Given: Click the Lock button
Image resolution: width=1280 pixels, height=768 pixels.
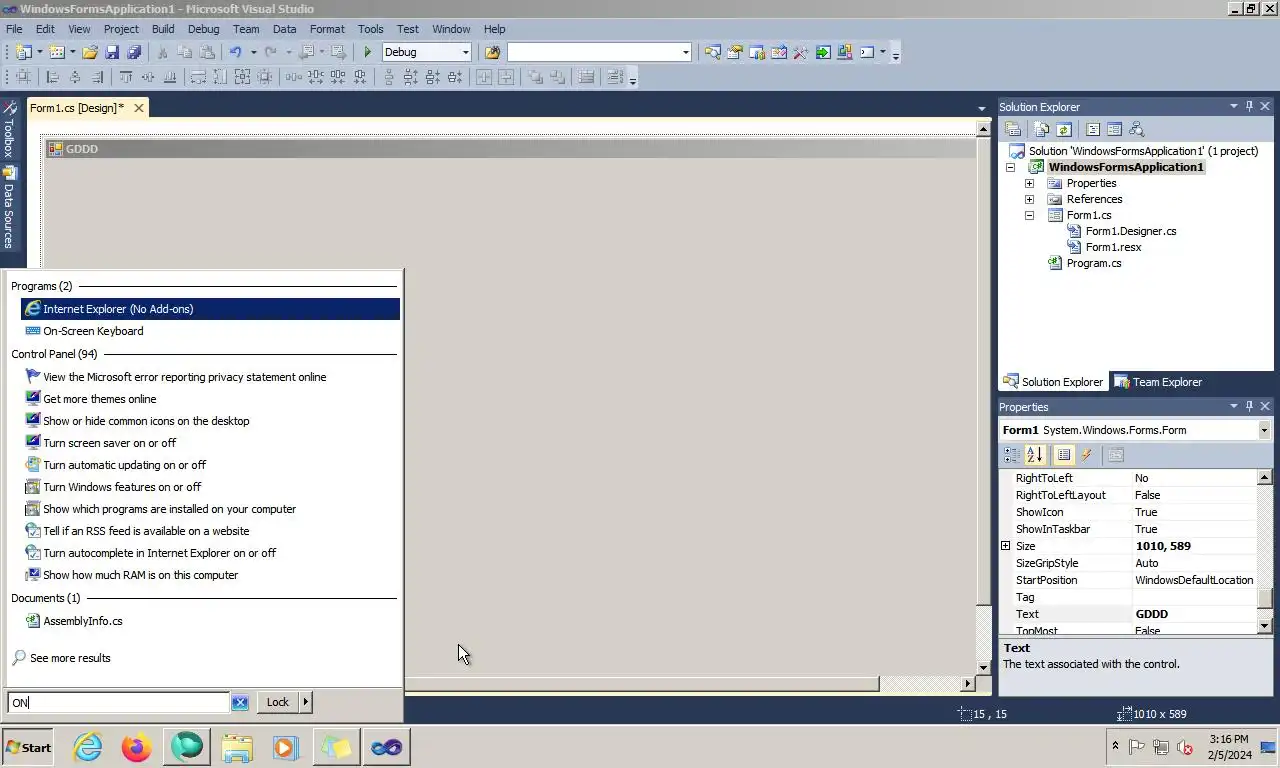Looking at the screenshot, I should tap(278, 702).
